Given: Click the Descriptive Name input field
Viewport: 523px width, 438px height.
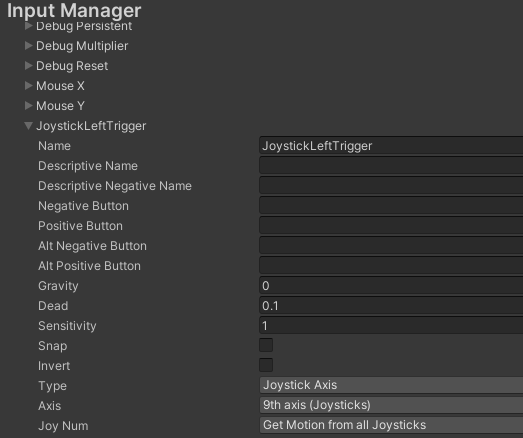Looking at the screenshot, I should coord(391,165).
